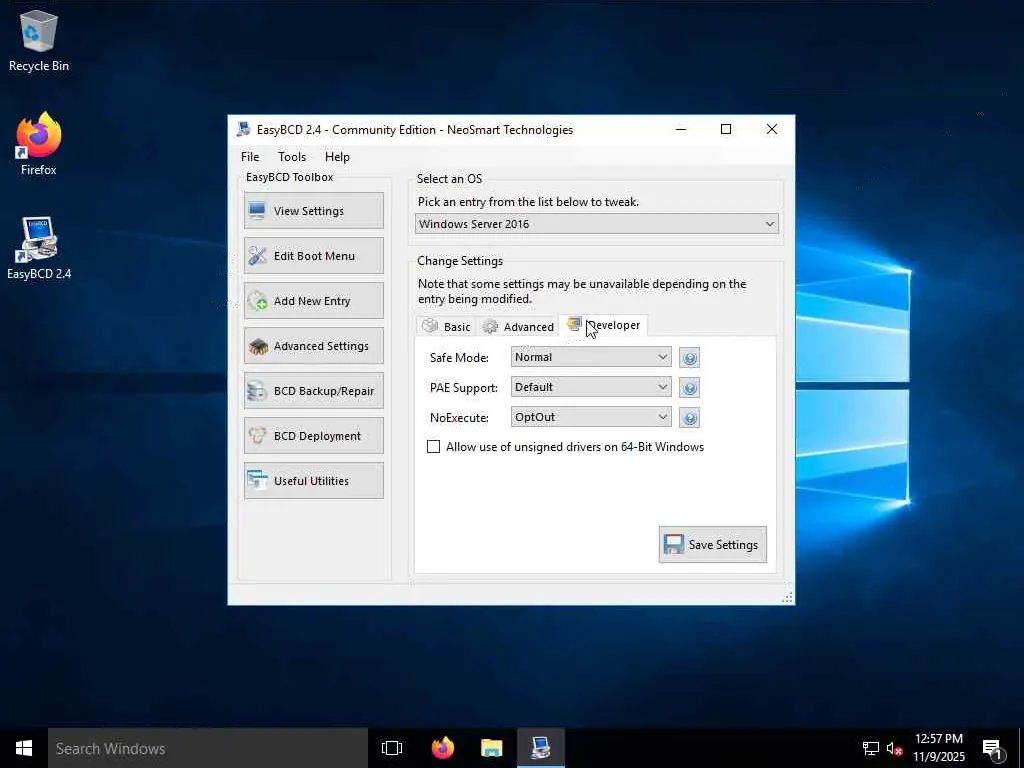Switch to the Advanced tab

(x=518, y=327)
